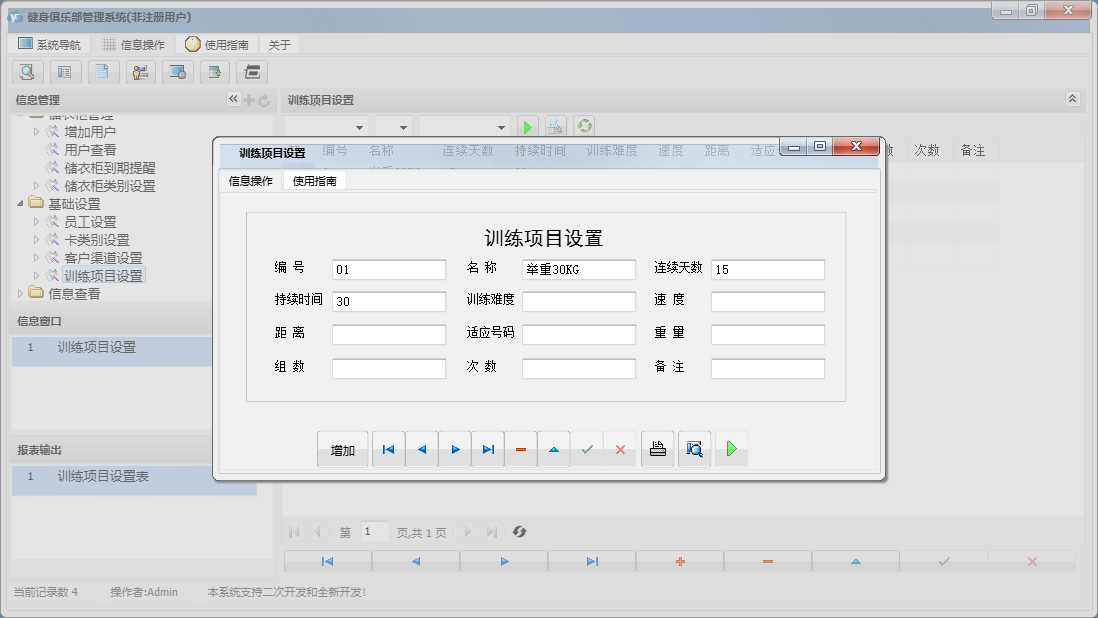Click the report view icon in main toolbar
Image resolution: width=1098 pixels, height=618 pixels.
click(x=65, y=72)
